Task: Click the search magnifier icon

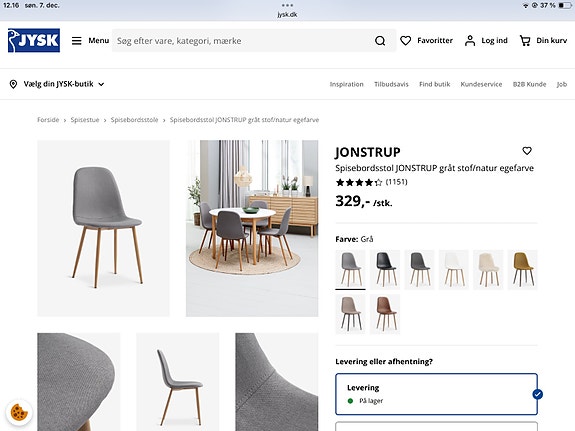Action: click(x=380, y=41)
